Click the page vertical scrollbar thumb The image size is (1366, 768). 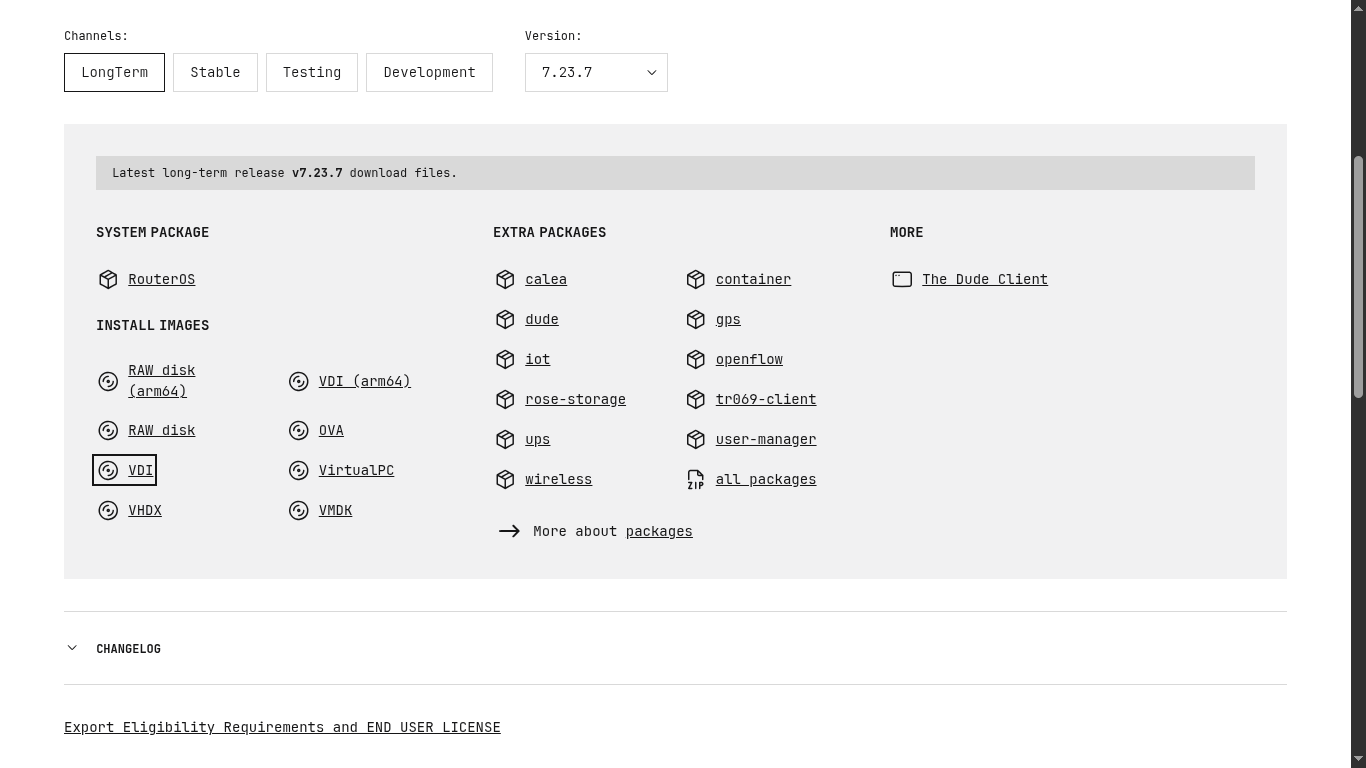tap(1358, 278)
